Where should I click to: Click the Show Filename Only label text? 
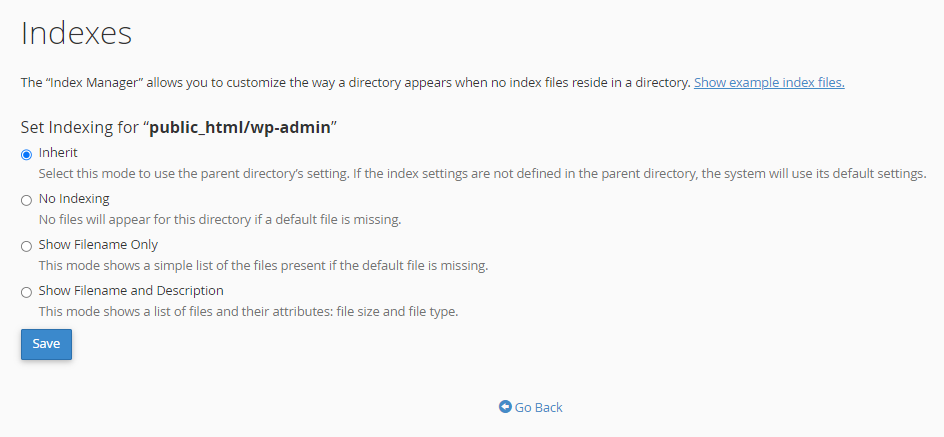tap(98, 245)
